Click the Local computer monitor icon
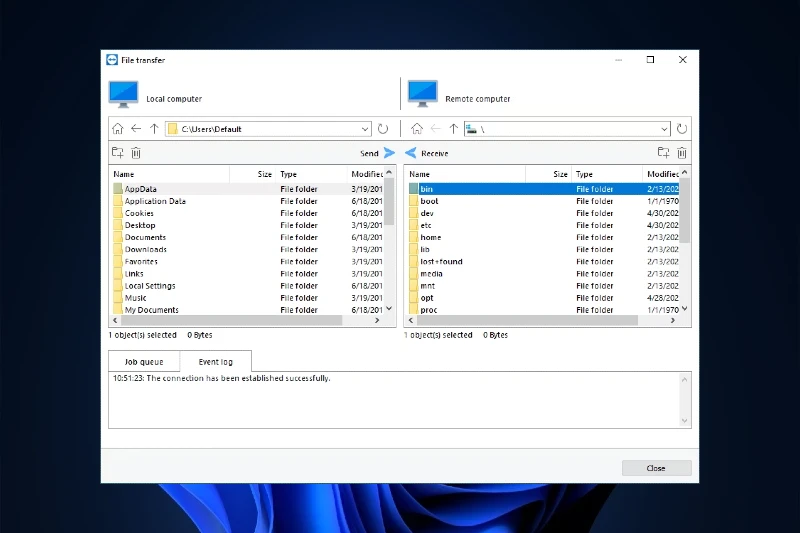Image resolution: width=800 pixels, height=533 pixels. coord(123,94)
